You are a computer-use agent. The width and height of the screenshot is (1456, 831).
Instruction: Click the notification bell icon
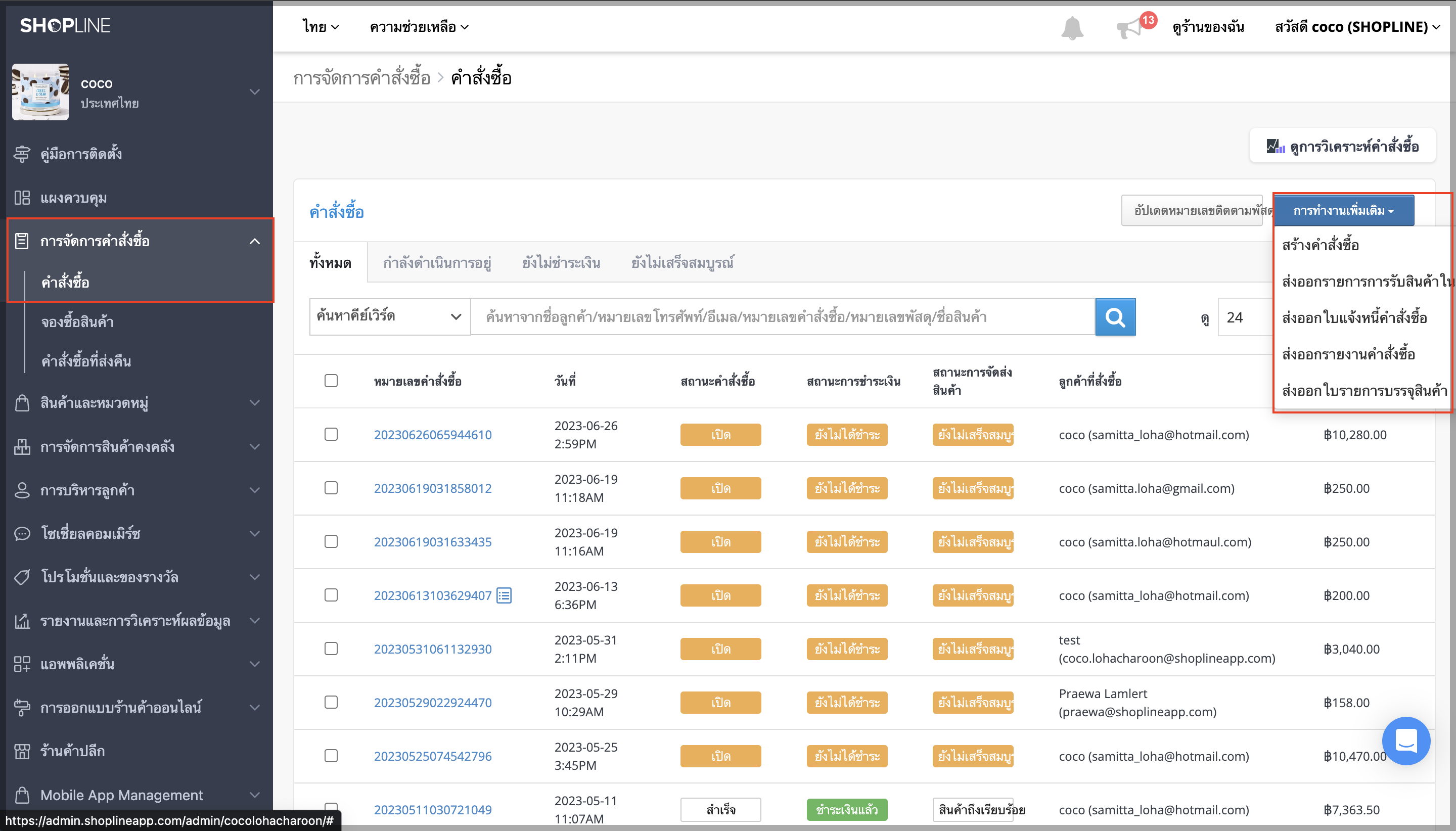(x=1072, y=27)
